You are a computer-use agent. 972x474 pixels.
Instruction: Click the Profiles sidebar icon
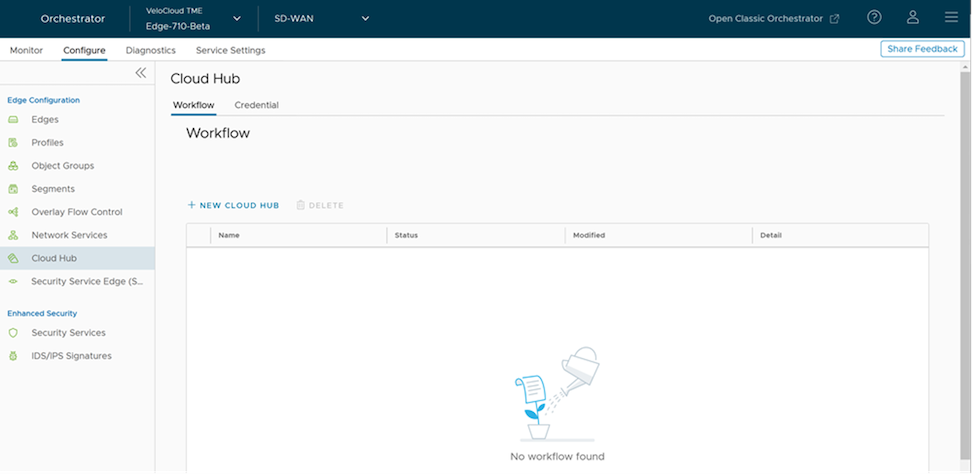click(x=13, y=143)
